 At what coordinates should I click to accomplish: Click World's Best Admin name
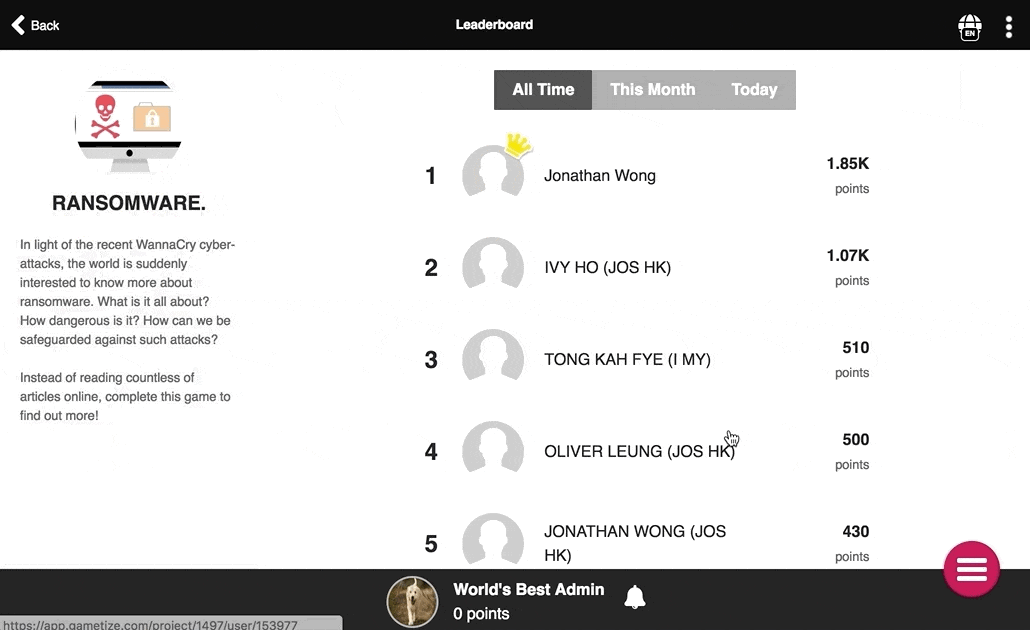(529, 589)
